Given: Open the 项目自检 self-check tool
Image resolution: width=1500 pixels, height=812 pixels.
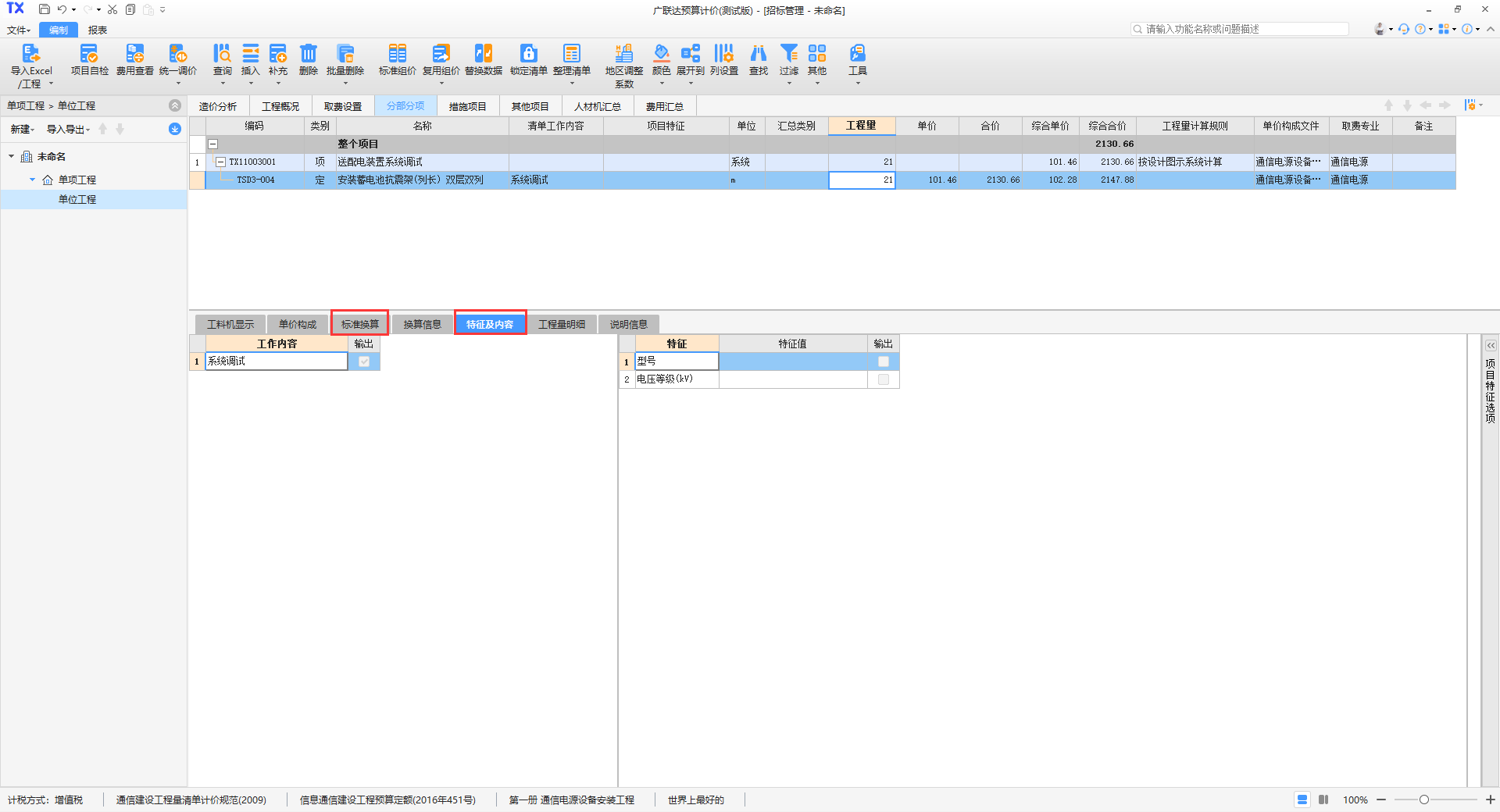Looking at the screenshot, I should tap(89, 54).
